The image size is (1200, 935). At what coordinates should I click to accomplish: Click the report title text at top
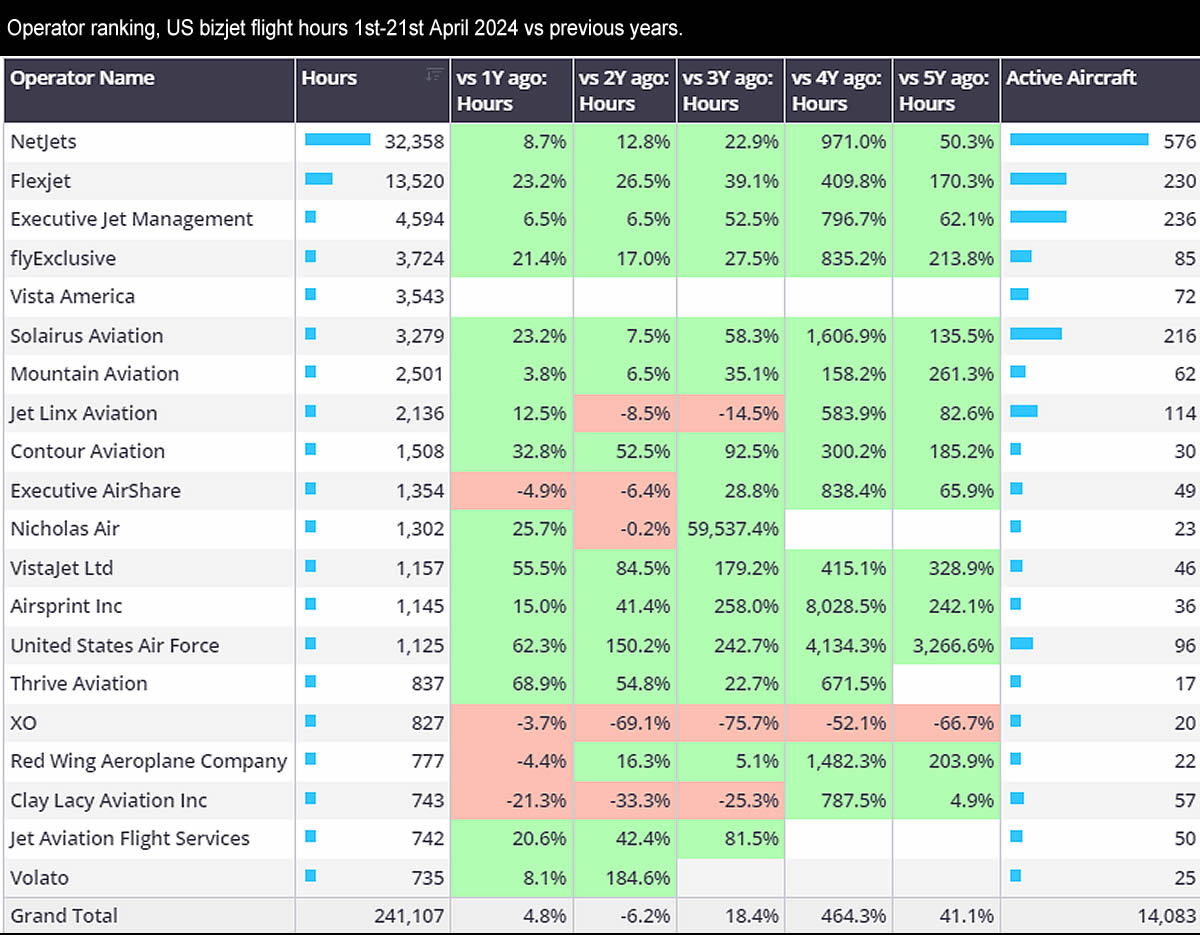[345, 29]
